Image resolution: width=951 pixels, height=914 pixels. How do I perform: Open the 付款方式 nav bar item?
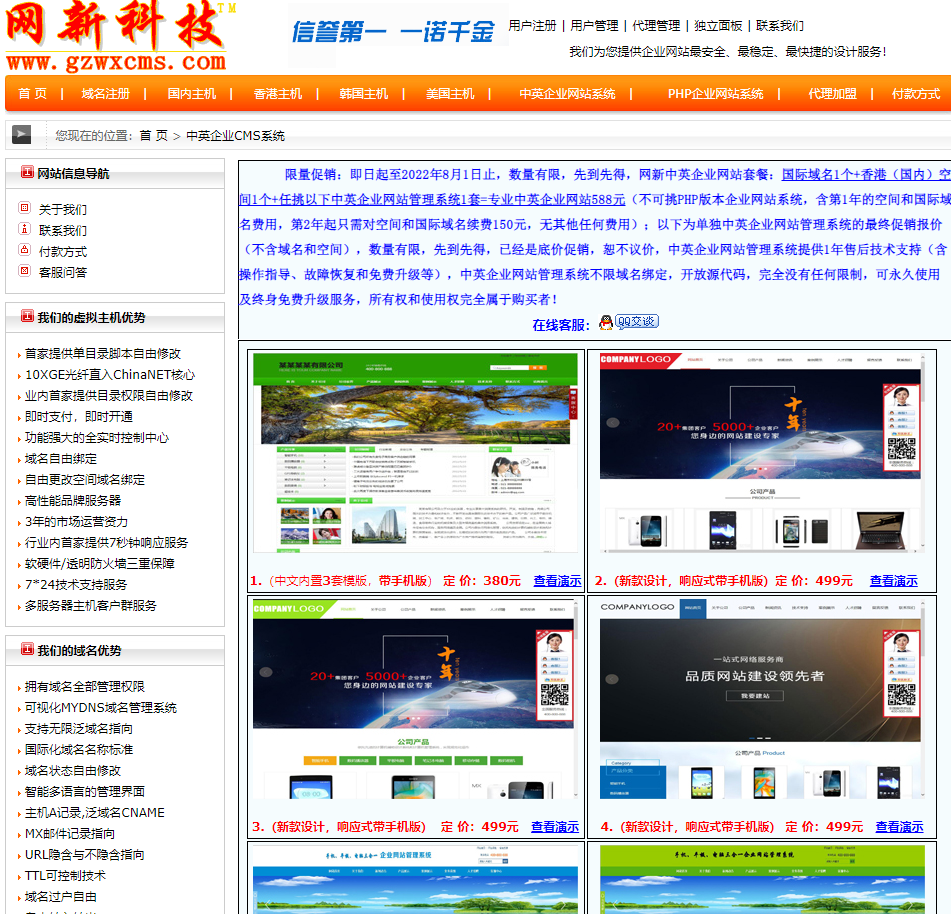point(916,94)
